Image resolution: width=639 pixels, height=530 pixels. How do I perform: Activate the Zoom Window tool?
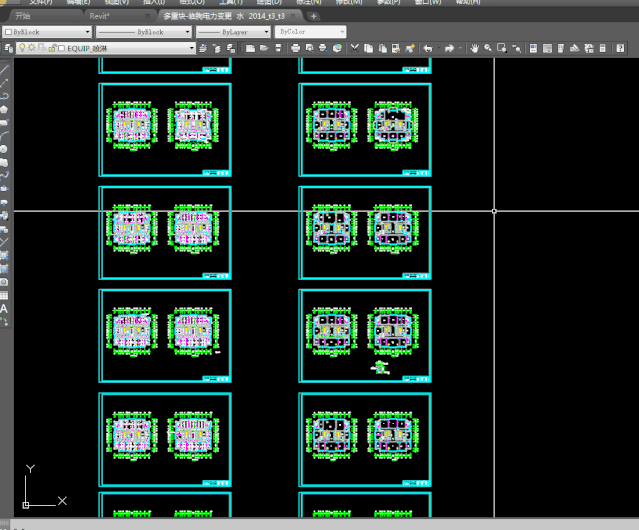tap(502, 48)
